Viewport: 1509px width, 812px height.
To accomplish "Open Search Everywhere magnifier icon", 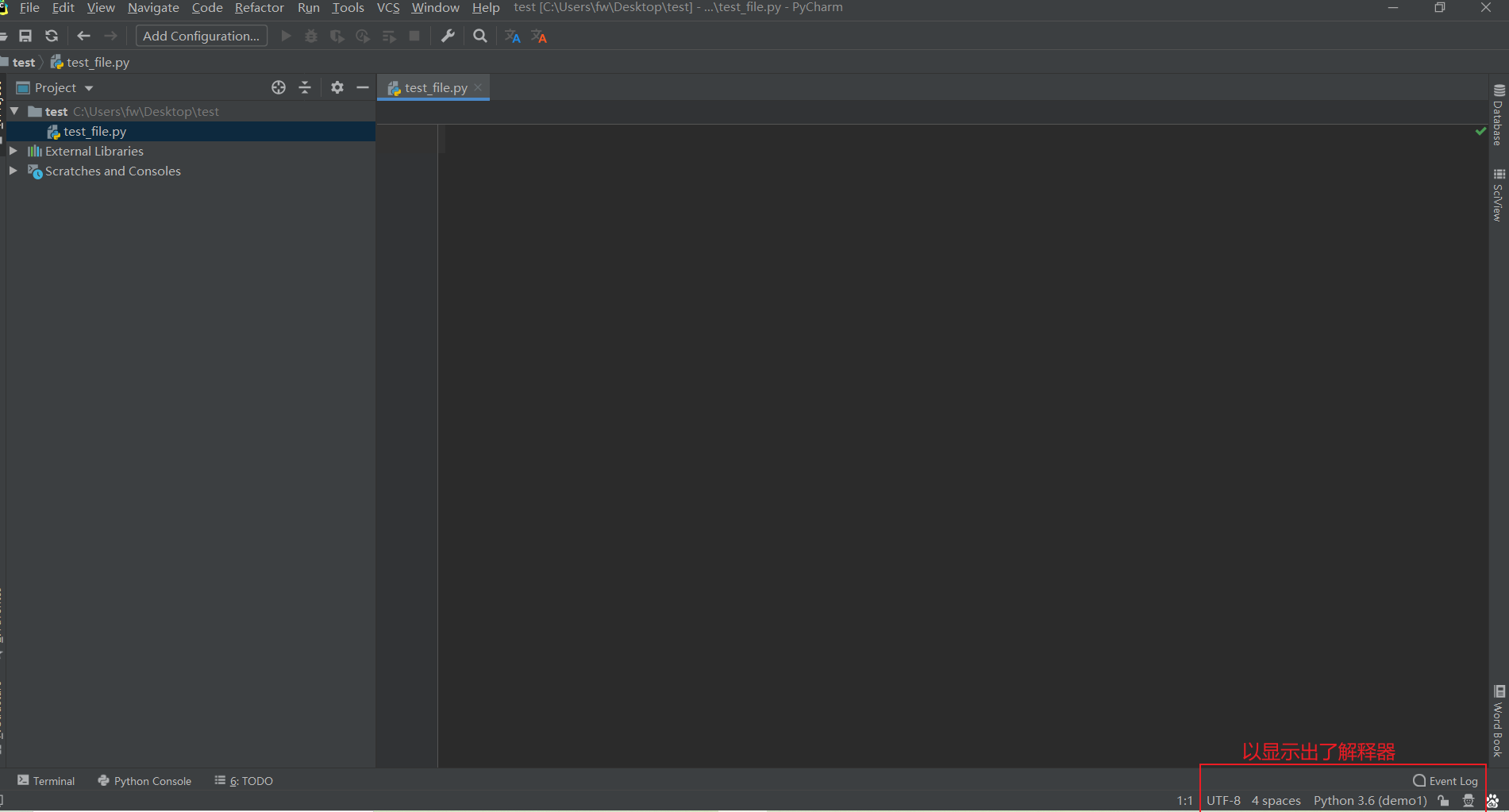I will click(480, 37).
